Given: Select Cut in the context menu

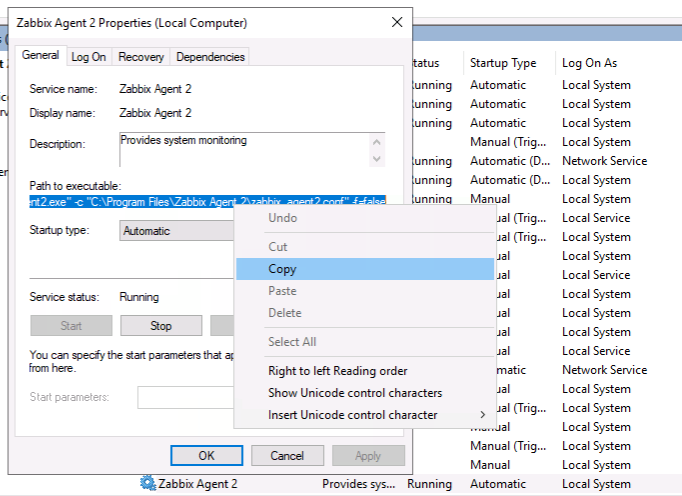Looking at the screenshot, I should [x=365, y=247].
